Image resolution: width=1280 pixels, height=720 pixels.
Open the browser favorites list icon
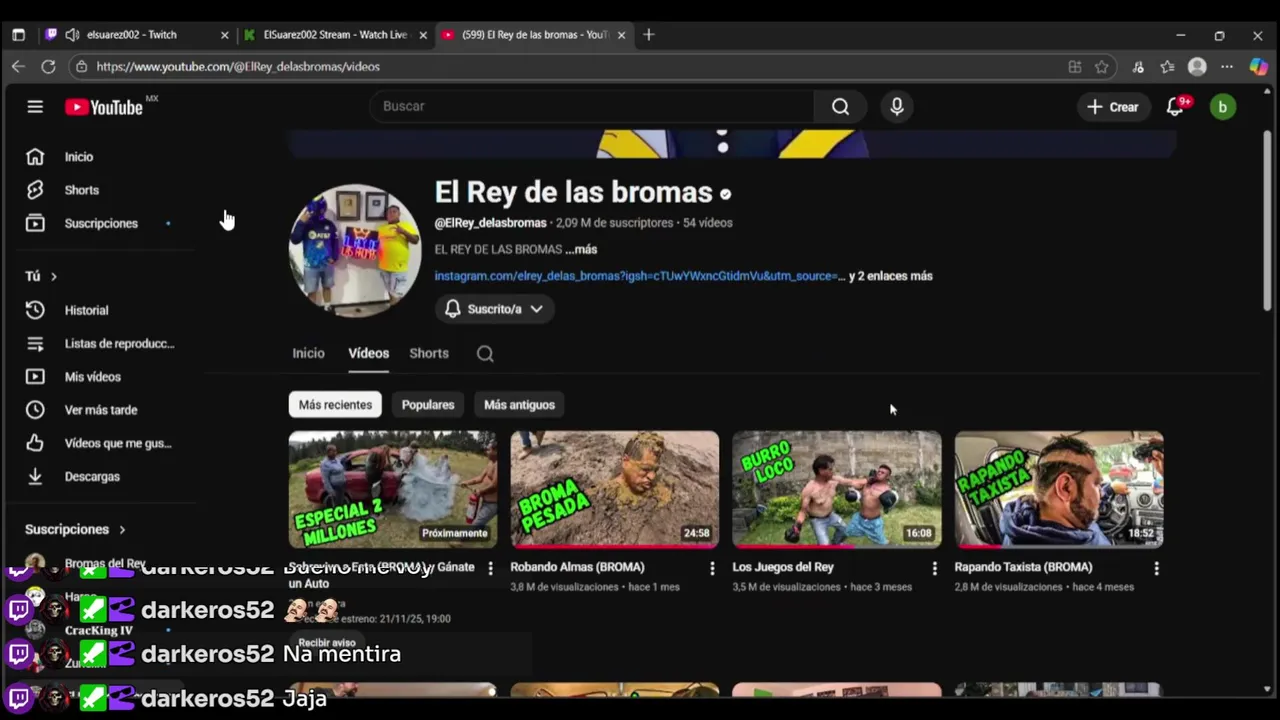tap(1167, 67)
